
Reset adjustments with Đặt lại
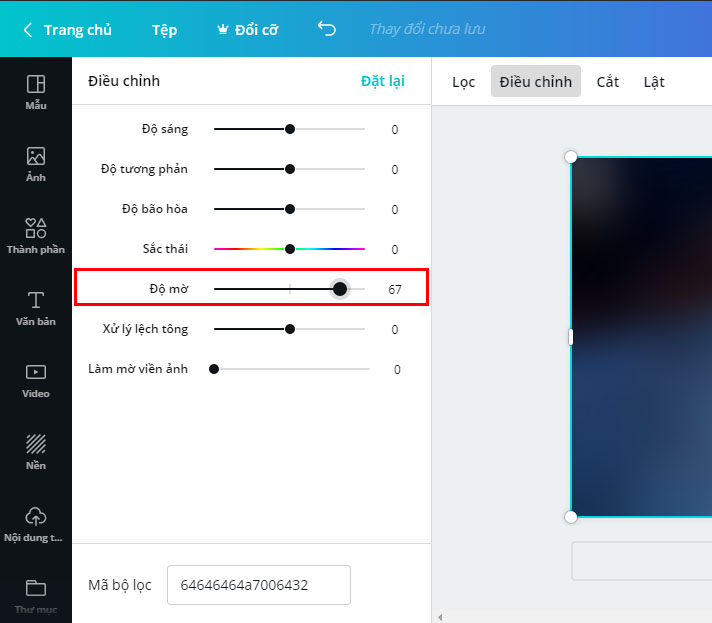click(382, 81)
